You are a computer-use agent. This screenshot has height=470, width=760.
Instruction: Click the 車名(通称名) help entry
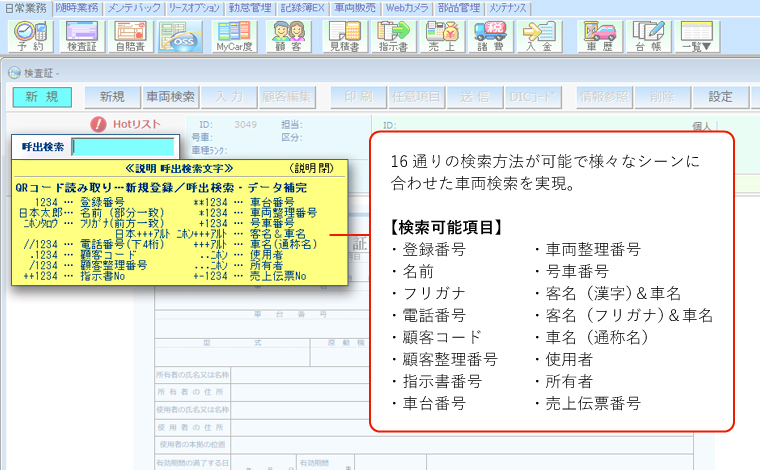(x=284, y=244)
